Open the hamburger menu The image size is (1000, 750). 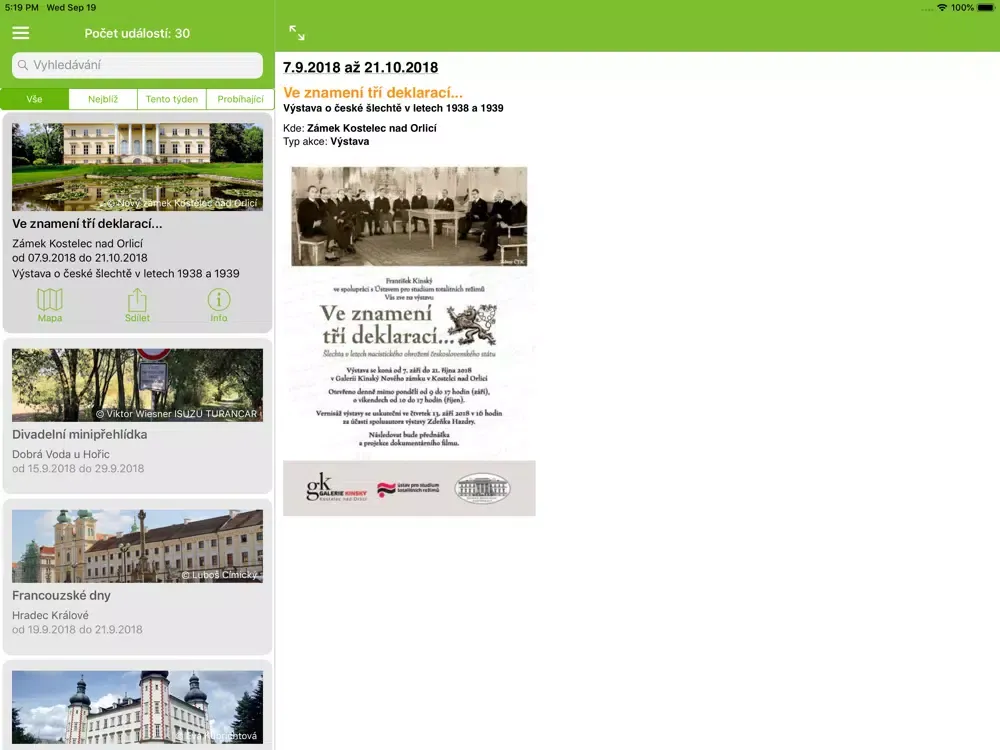pyautogui.click(x=20, y=33)
